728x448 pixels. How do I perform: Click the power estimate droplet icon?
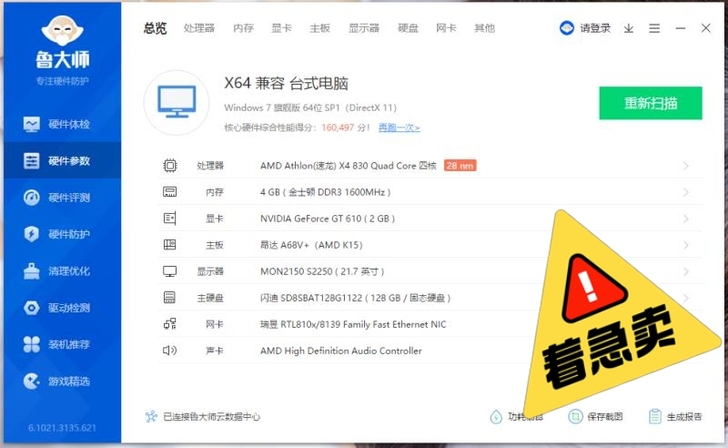tap(496, 417)
